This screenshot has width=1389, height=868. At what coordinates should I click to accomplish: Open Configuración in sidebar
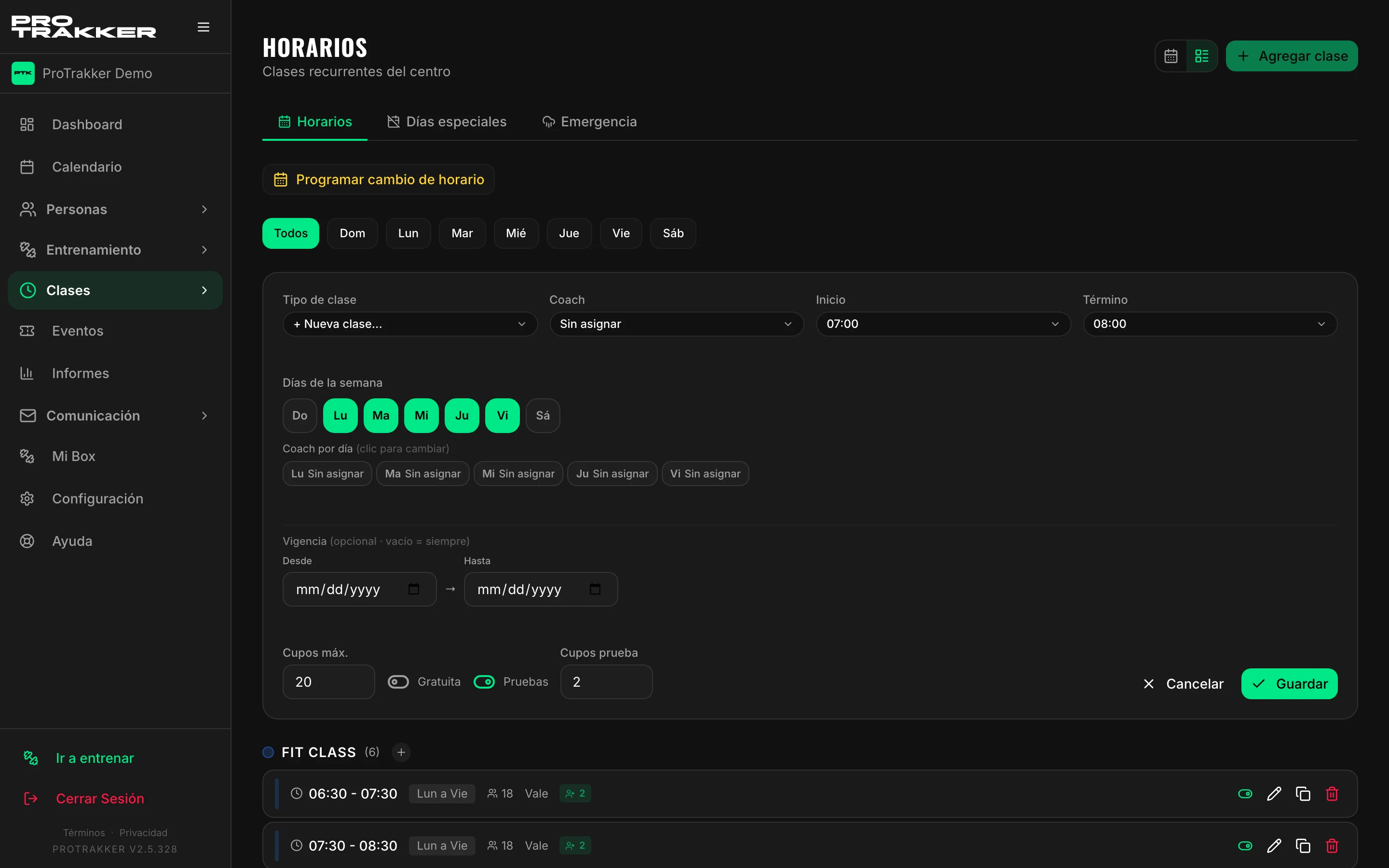115,498
